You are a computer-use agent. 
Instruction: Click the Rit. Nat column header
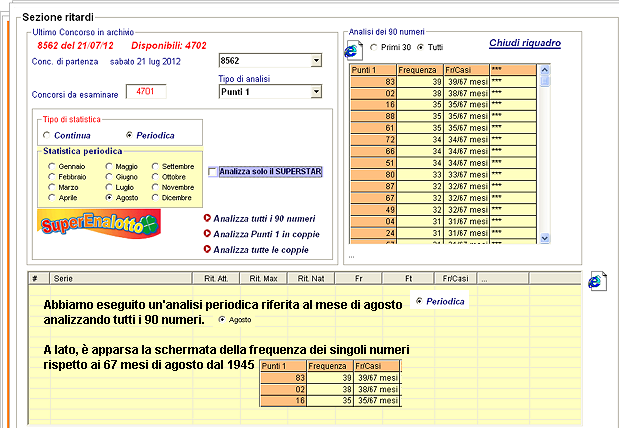tap(311, 278)
